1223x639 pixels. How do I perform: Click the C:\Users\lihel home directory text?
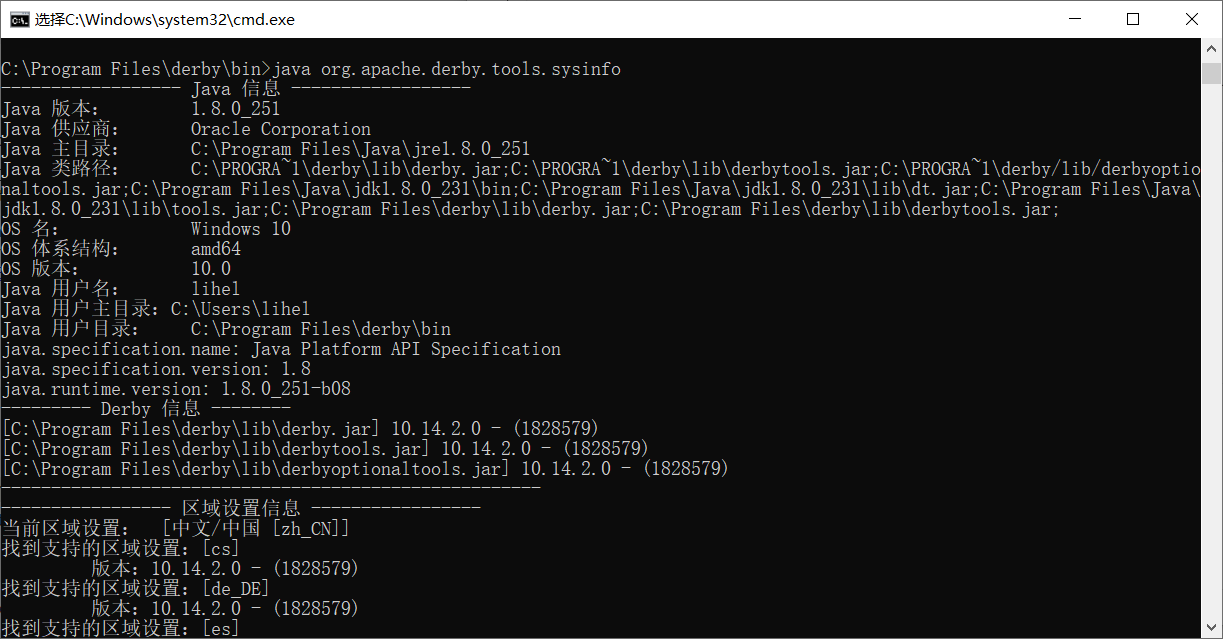click(241, 309)
